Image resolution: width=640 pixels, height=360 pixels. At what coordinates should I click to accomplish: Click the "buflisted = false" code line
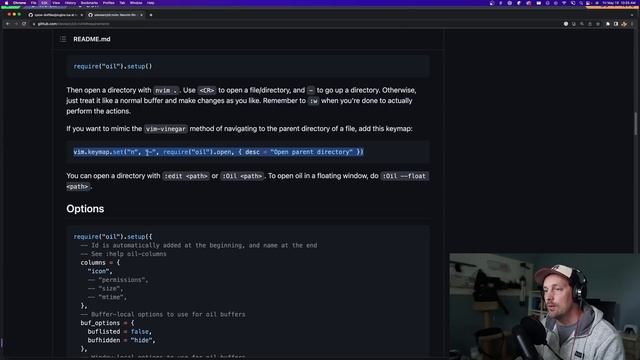[120, 331]
